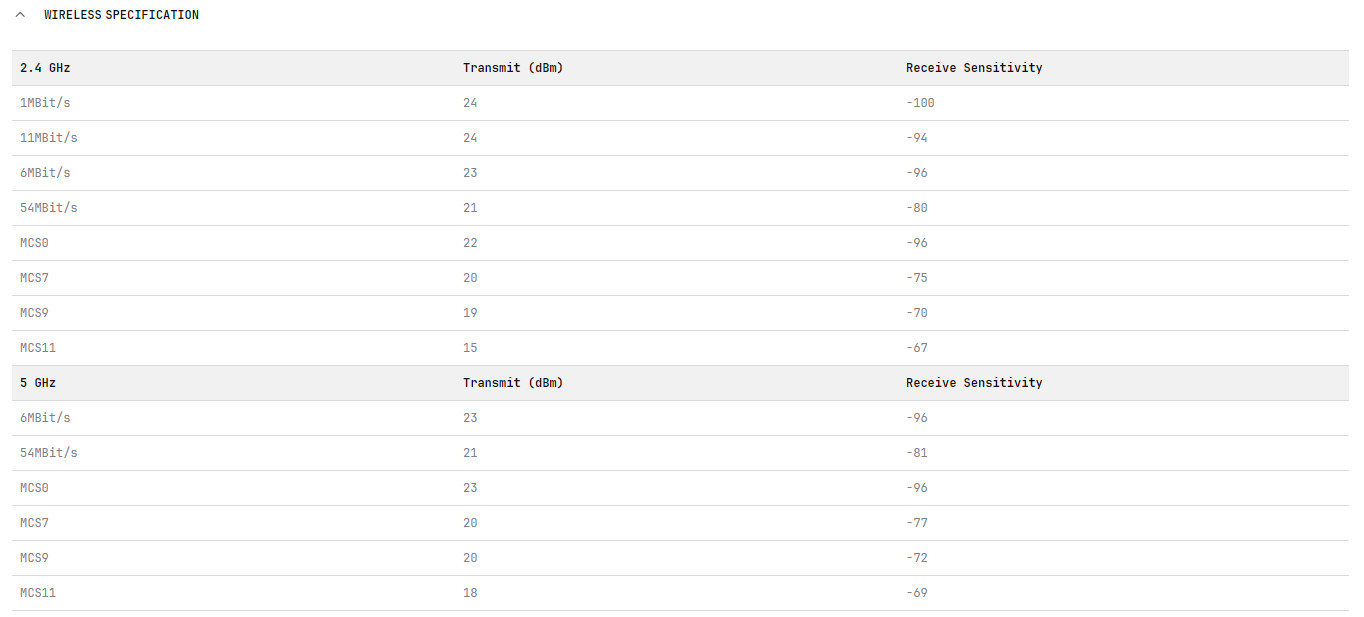The height and width of the screenshot is (617, 1364).
Task: Click the -81 receive sensitivity value
Action: [x=916, y=453]
